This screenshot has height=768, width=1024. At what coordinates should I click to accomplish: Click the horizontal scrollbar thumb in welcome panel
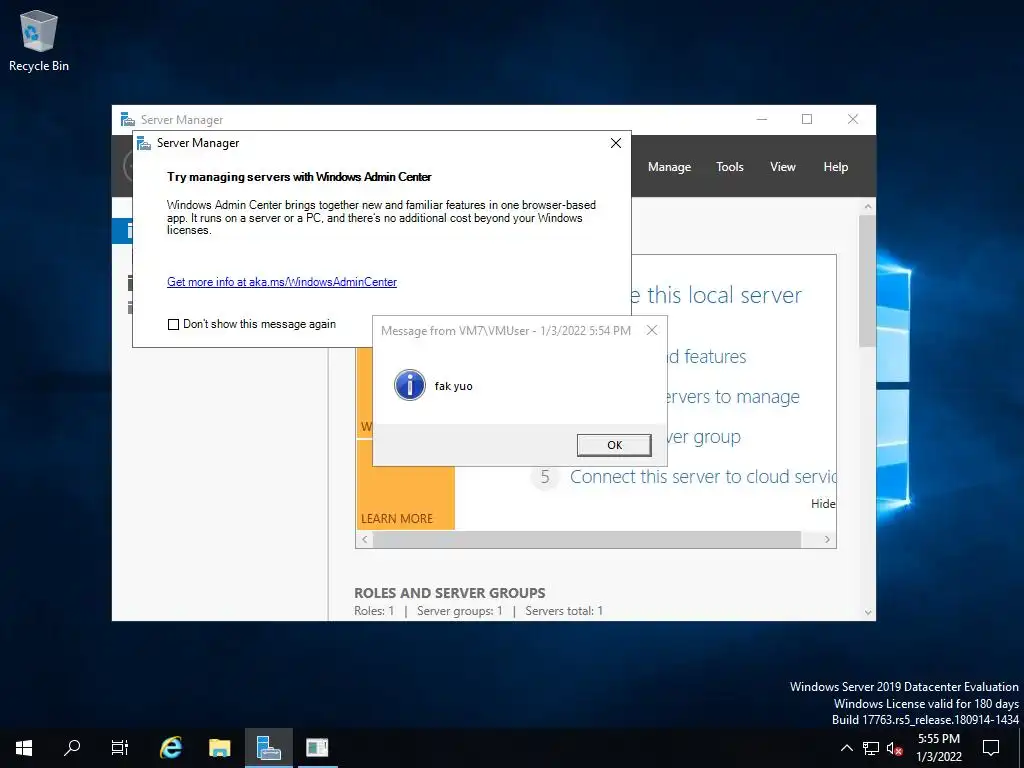[x=587, y=539]
